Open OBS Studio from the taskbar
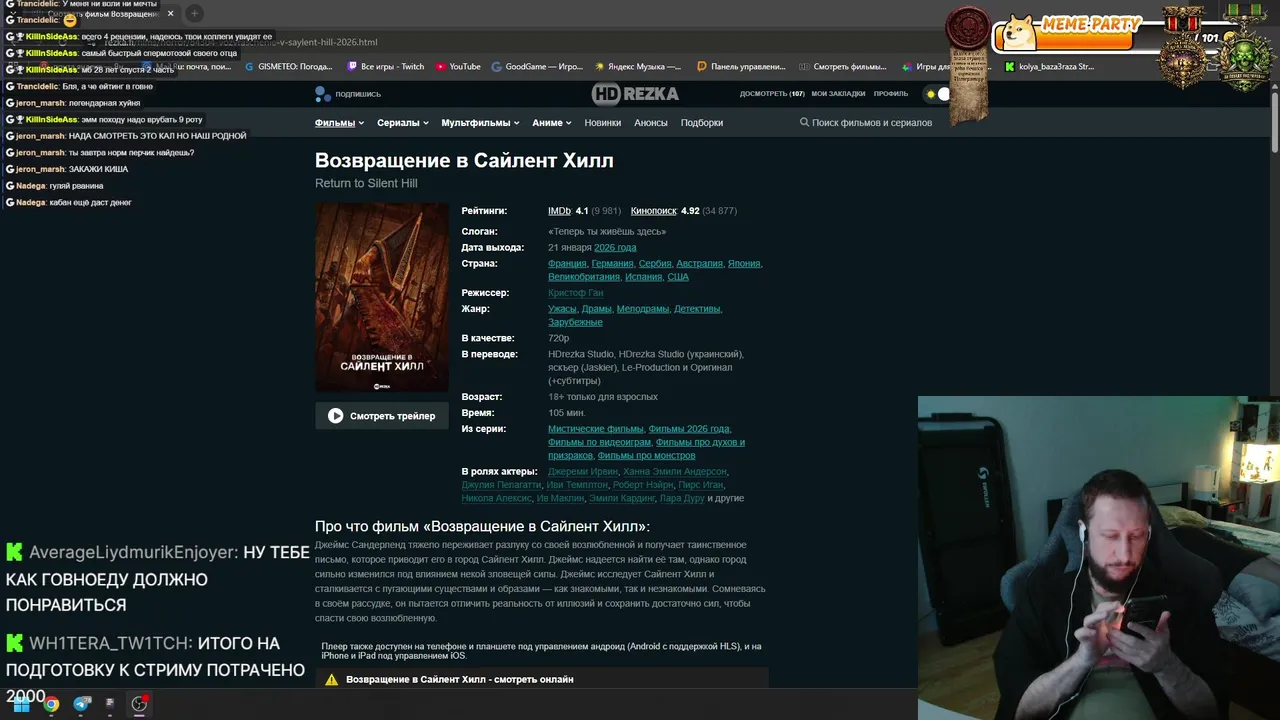 [139, 704]
